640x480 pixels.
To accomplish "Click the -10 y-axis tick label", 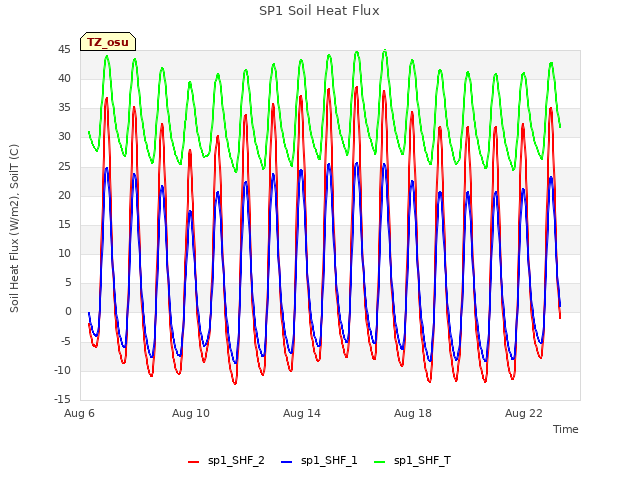I will [x=62, y=370].
